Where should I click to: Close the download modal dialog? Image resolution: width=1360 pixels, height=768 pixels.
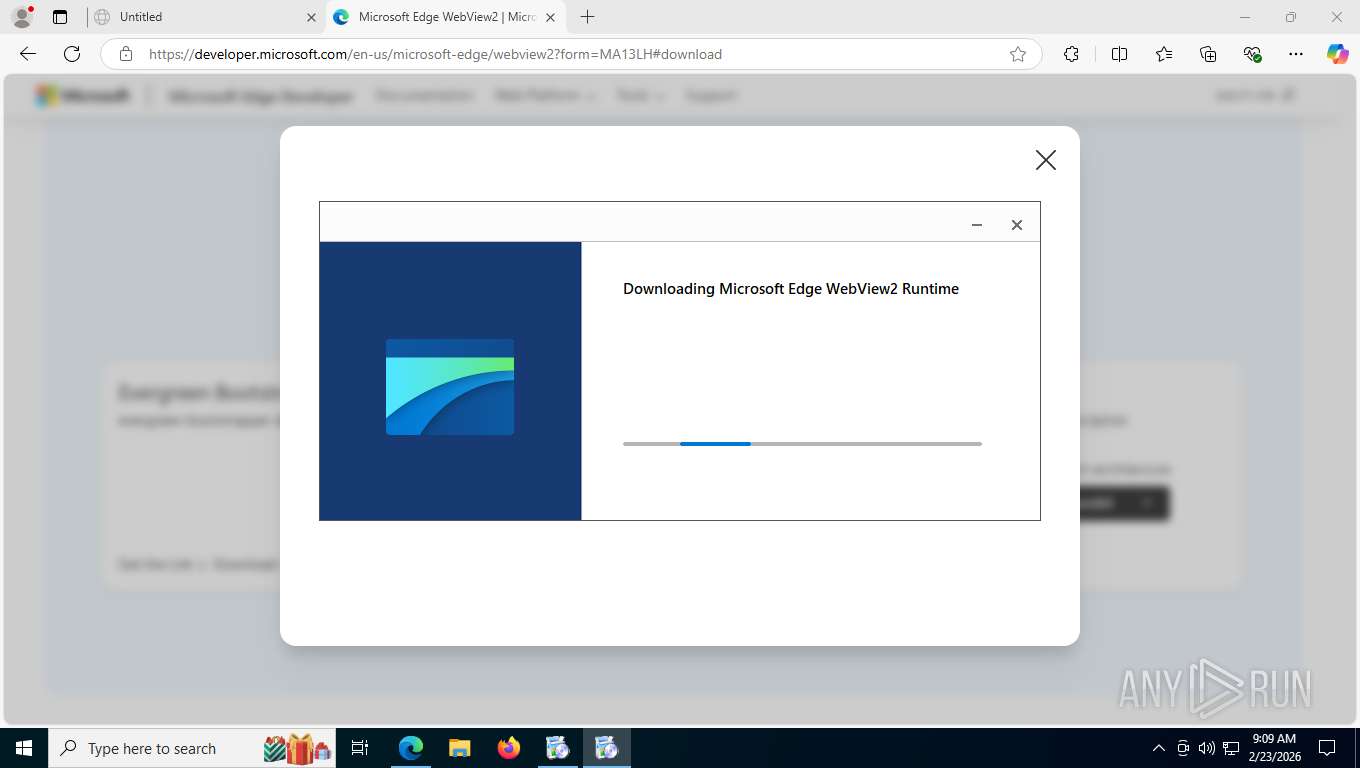click(x=1046, y=160)
